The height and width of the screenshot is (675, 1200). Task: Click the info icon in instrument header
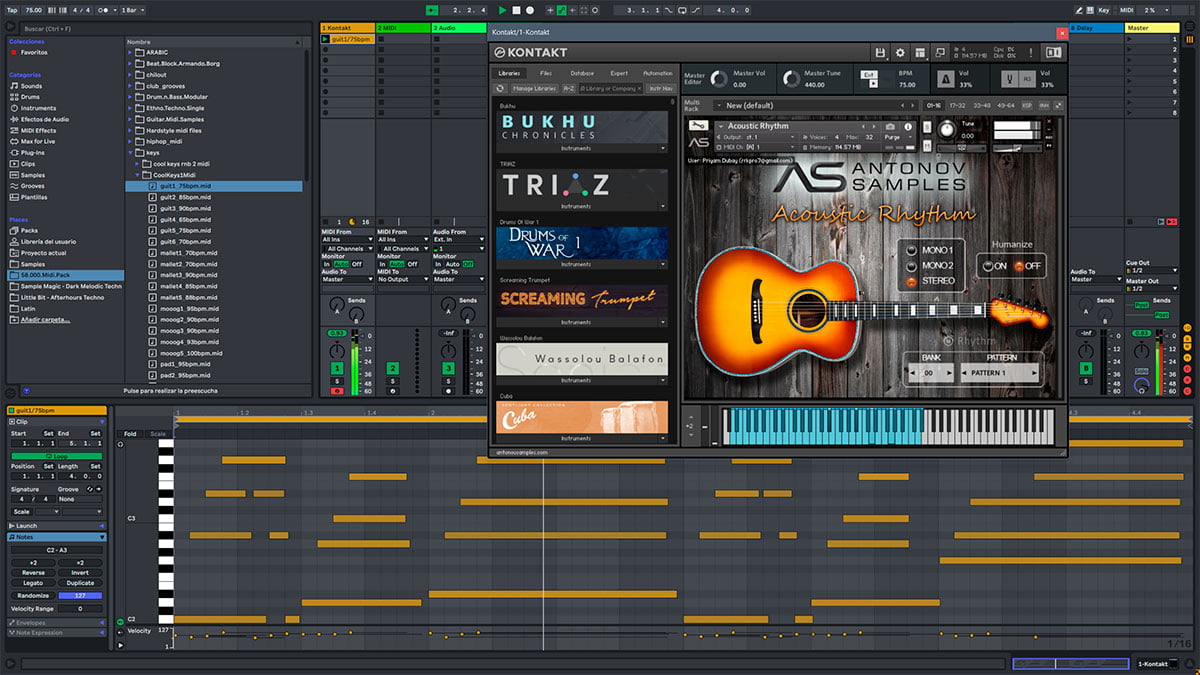point(906,126)
